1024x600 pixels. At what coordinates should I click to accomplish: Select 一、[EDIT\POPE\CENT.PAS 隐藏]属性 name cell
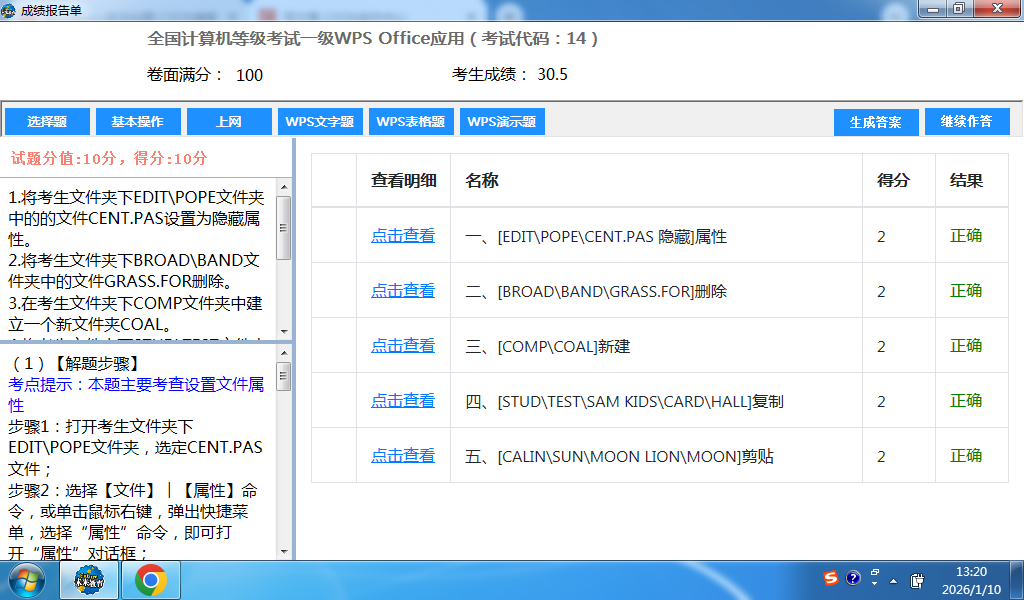(x=656, y=236)
